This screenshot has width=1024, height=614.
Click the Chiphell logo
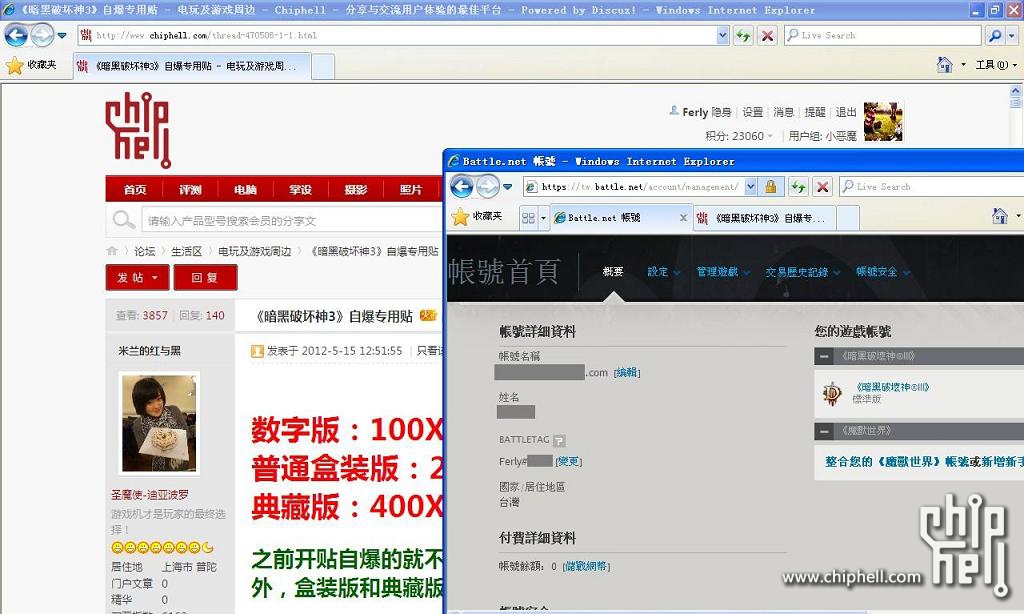pyautogui.click(x=138, y=130)
